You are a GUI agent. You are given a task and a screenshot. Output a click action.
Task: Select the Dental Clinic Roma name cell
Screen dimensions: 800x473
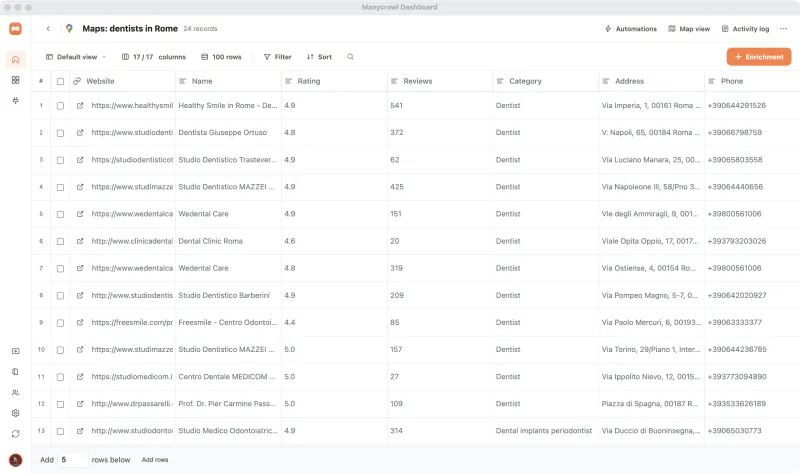coord(228,241)
